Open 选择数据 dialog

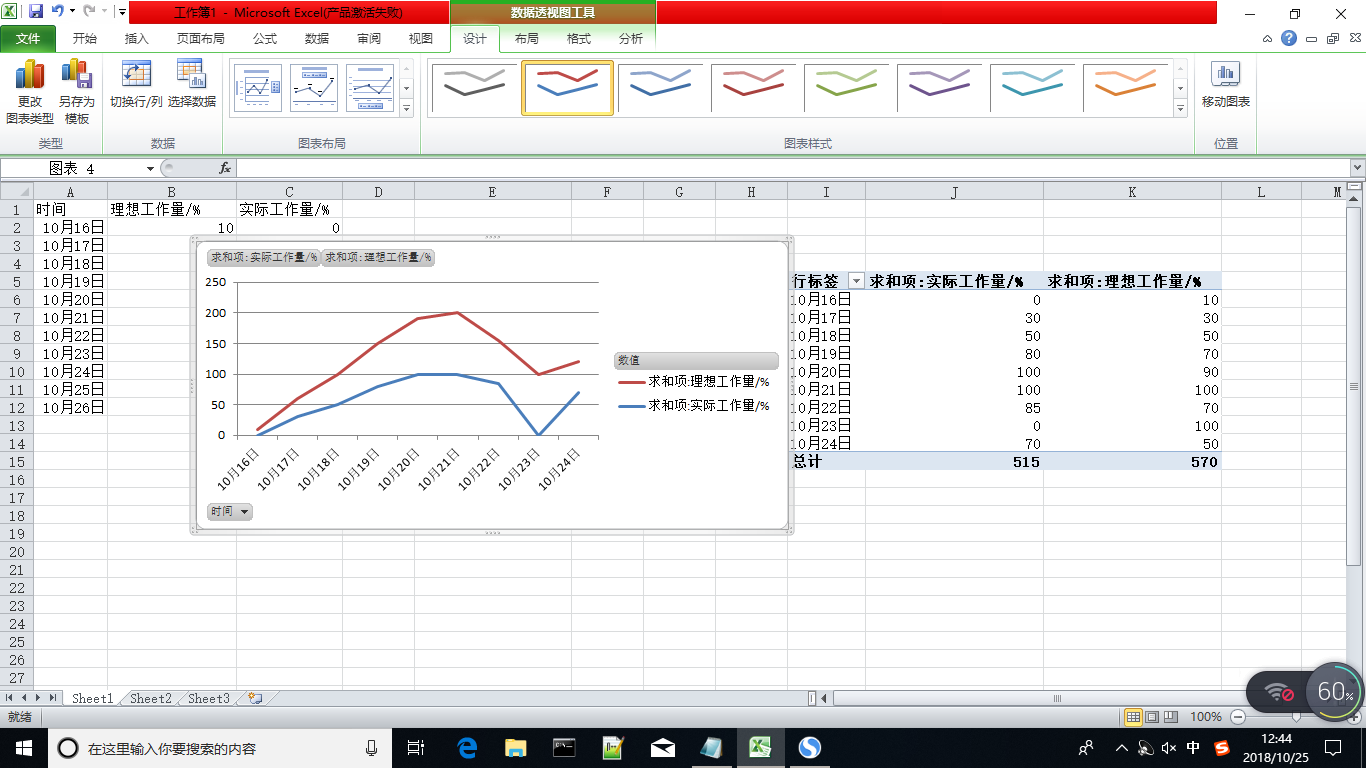tap(191, 84)
